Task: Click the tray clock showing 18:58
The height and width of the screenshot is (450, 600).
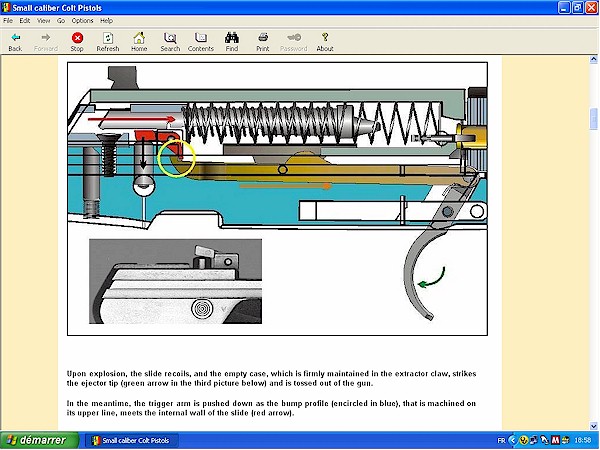Action: point(583,441)
